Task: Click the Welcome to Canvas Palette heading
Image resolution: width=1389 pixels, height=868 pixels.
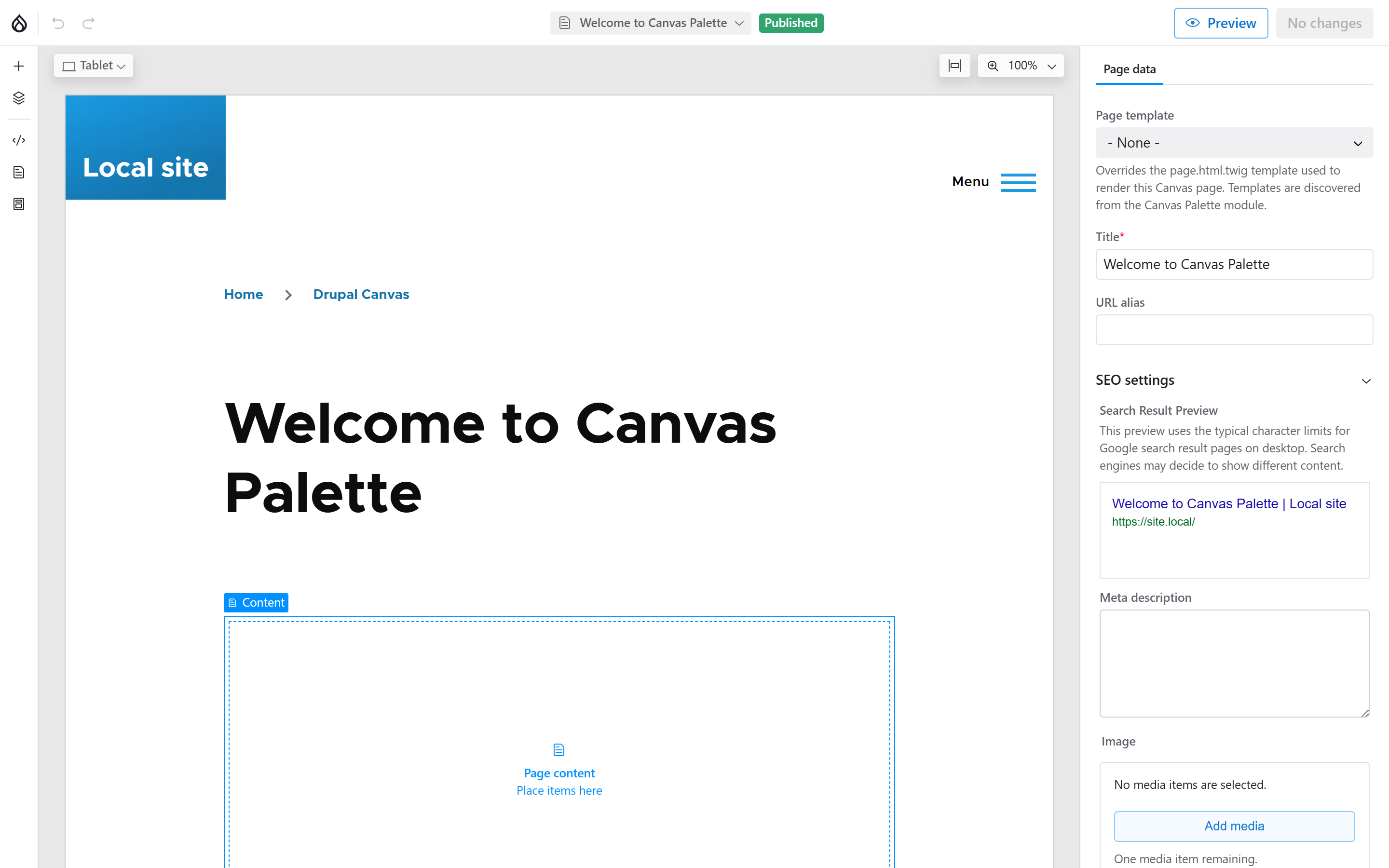Action: point(500,458)
